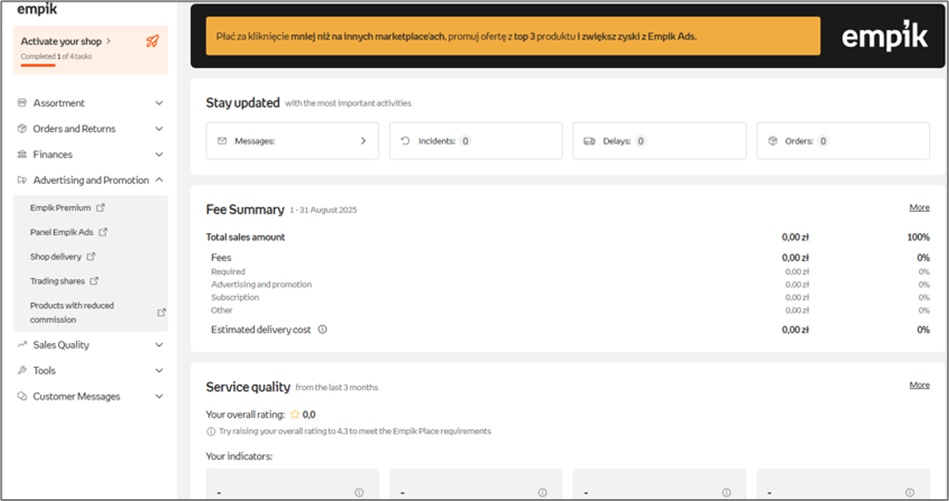The image size is (949, 501).
Task: Open the Tools sidebar menu
Action: coord(44,371)
